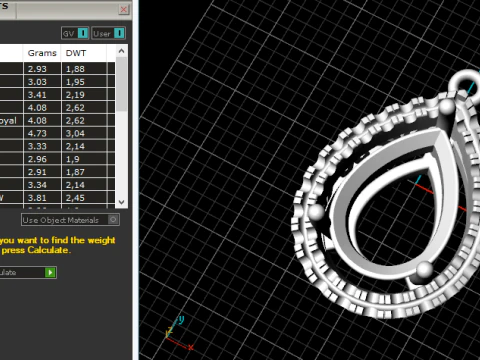Click the Grams column header
Image resolution: width=480 pixels, height=360 pixels.
[x=42, y=53]
